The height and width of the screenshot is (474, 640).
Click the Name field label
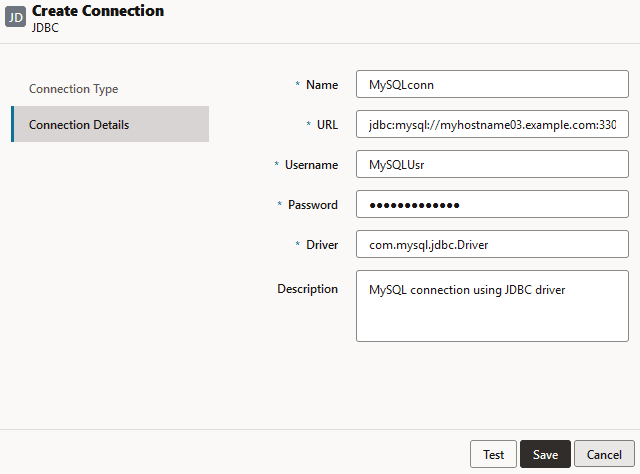point(322,85)
